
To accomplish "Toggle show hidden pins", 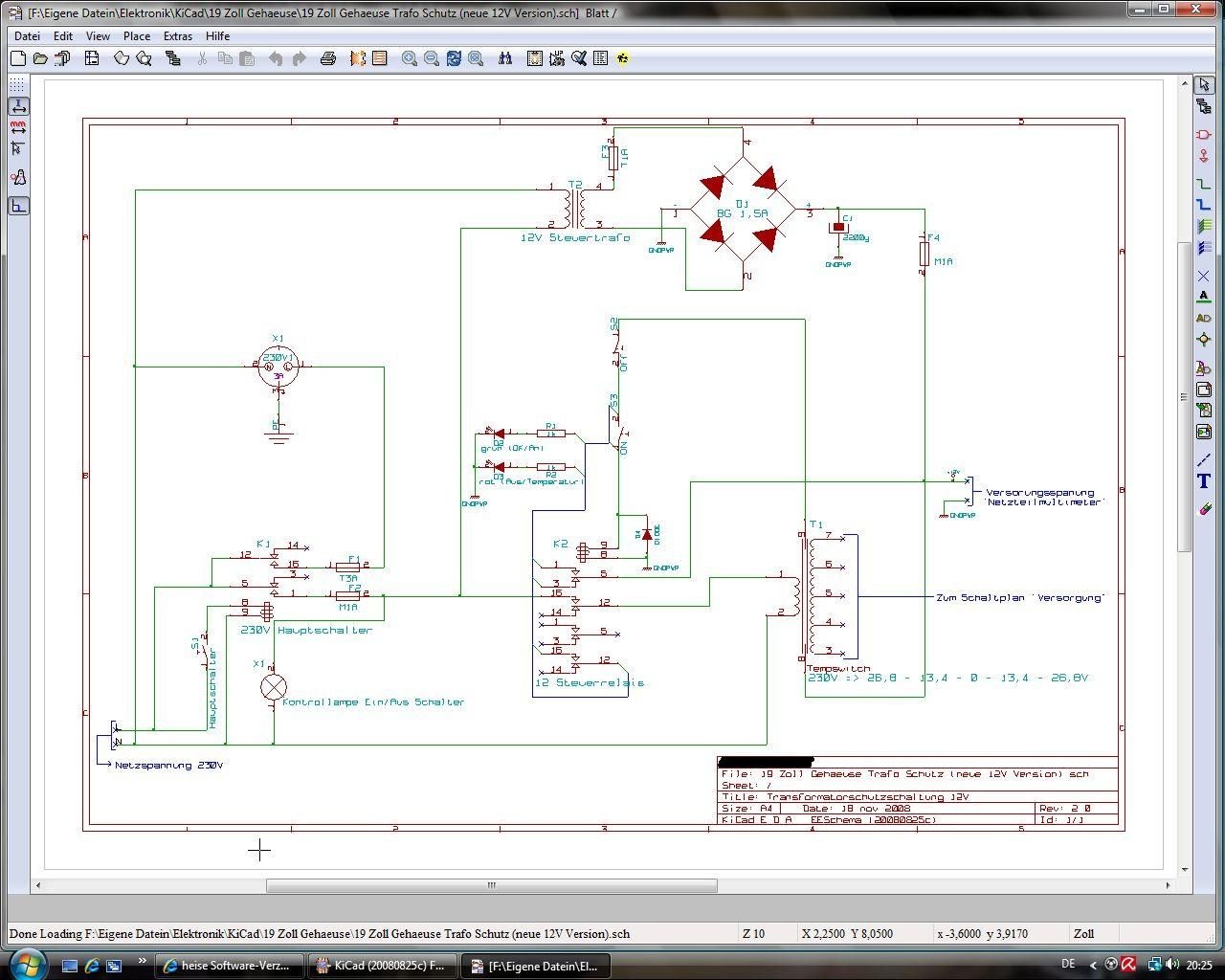I will coord(17,178).
